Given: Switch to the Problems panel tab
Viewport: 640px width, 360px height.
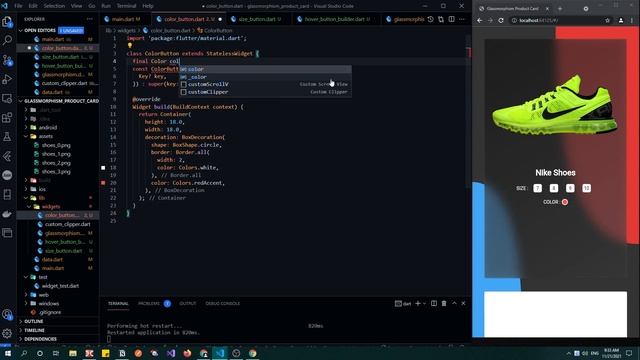Looking at the screenshot, I should (149, 304).
